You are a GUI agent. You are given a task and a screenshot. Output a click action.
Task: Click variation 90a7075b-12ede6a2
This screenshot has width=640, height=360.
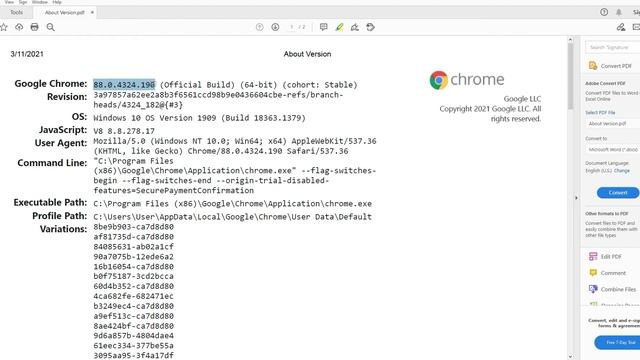[x=133, y=257]
